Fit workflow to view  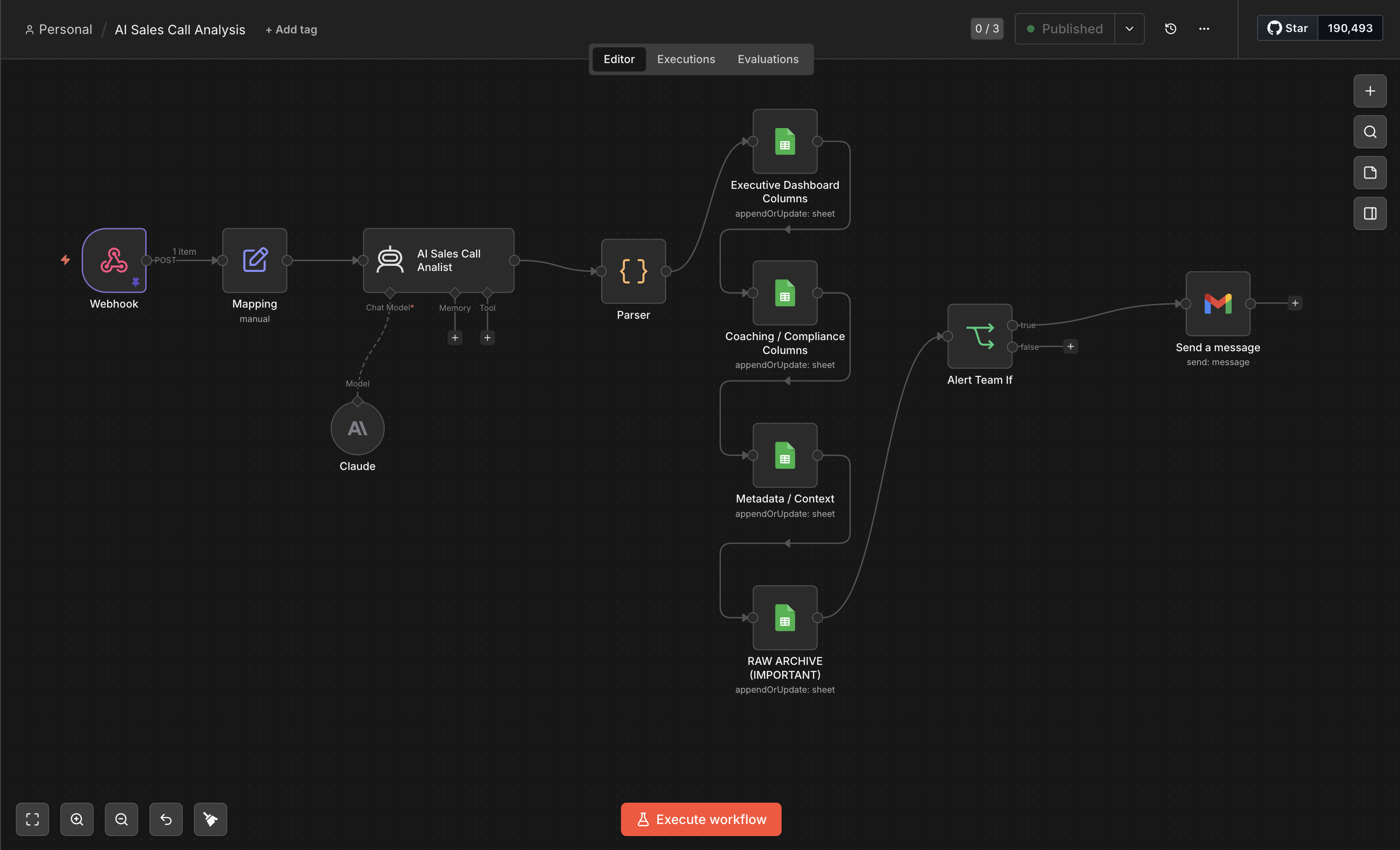point(32,819)
